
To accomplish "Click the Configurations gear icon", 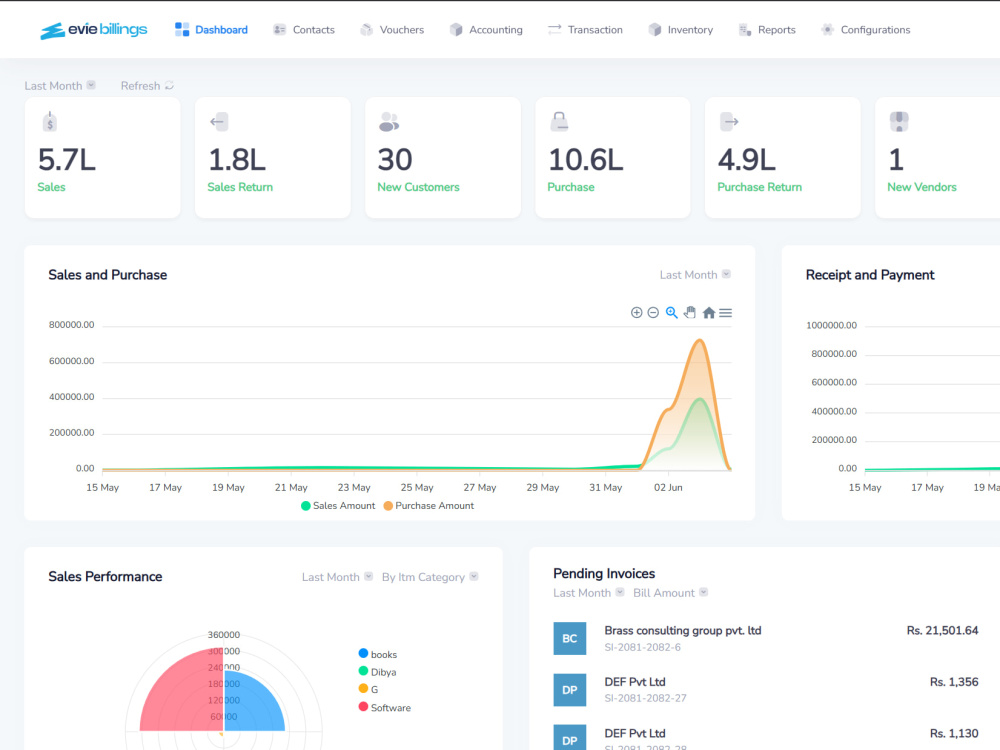I will point(827,29).
